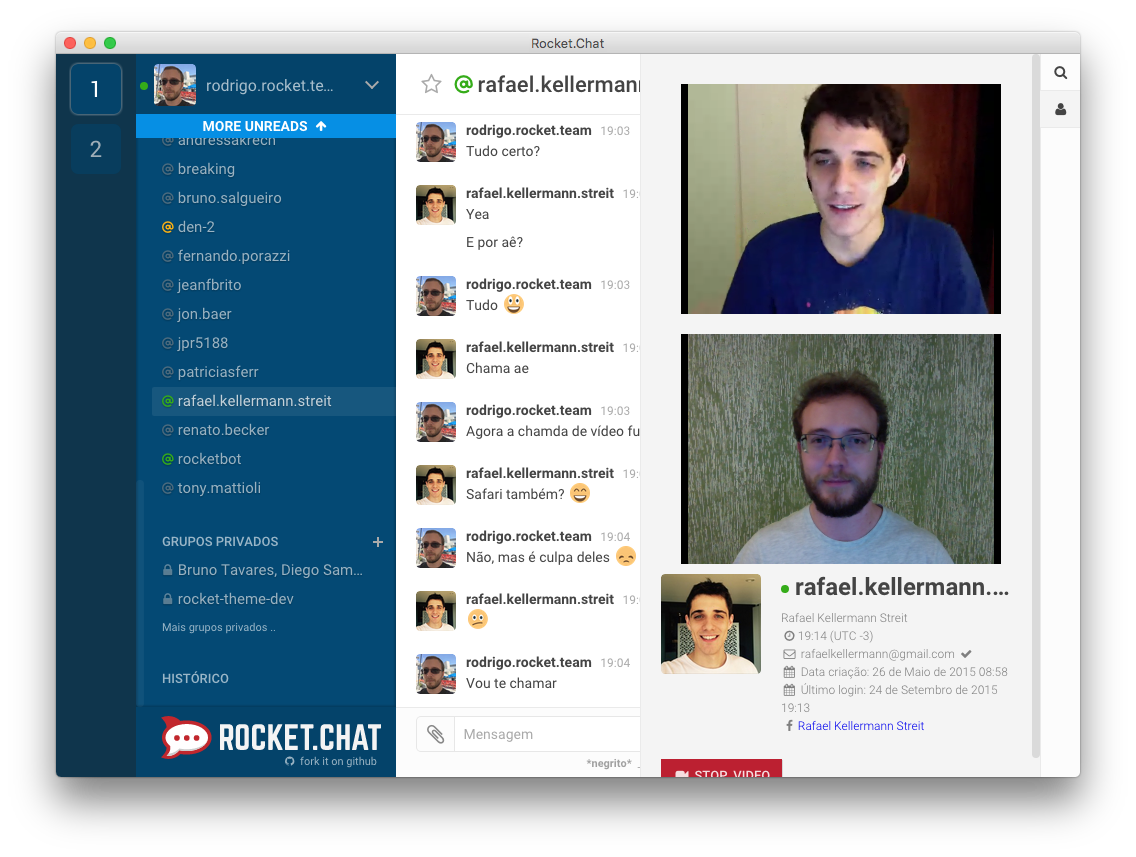
Task: Expand the rodrigo.rocket.team account menu chevron
Action: coord(372,85)
